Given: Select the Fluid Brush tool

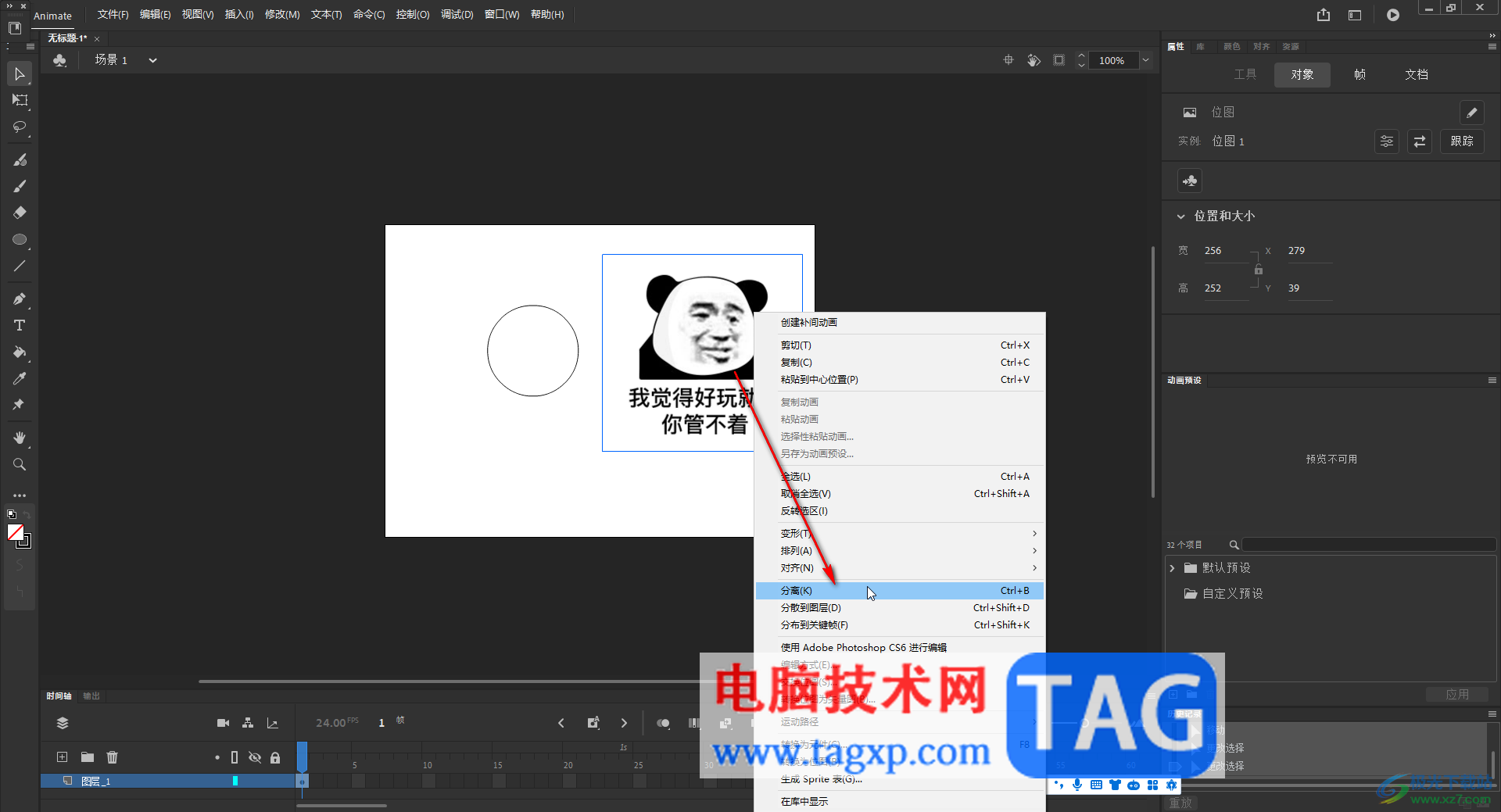Looking at the screenshot, I should (20, 159).
